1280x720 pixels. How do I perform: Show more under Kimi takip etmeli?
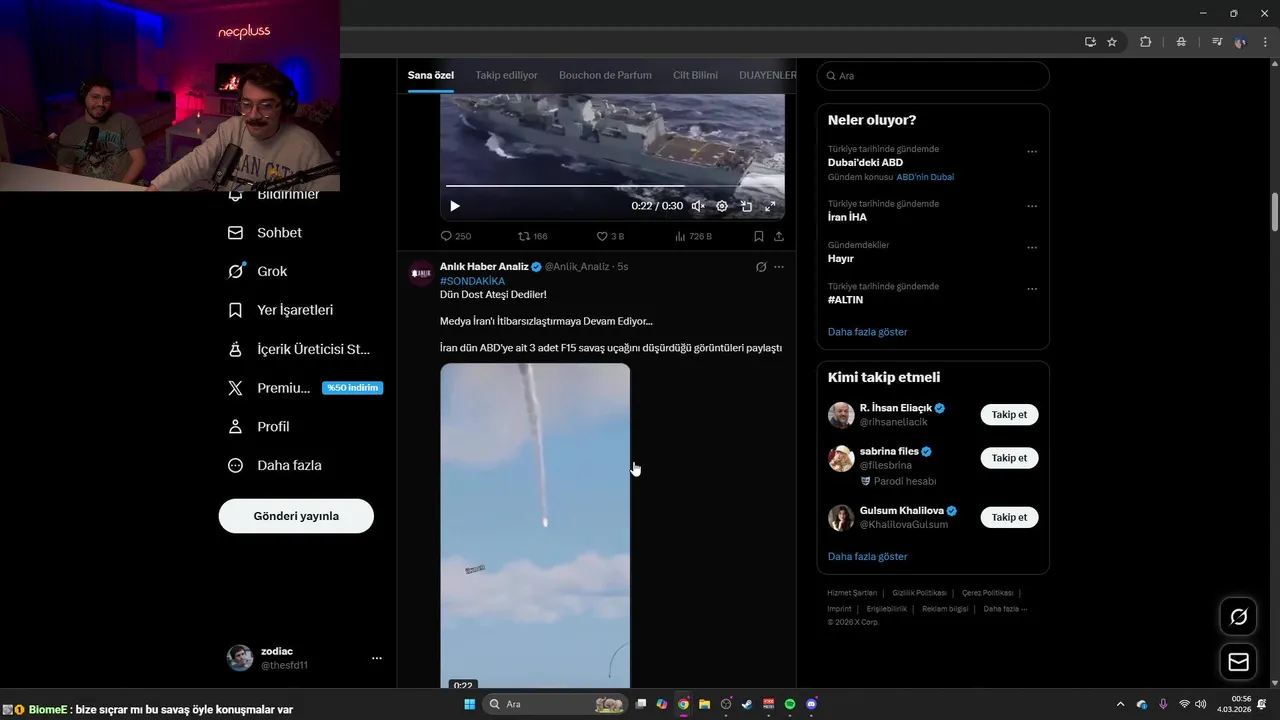point(867,556)
